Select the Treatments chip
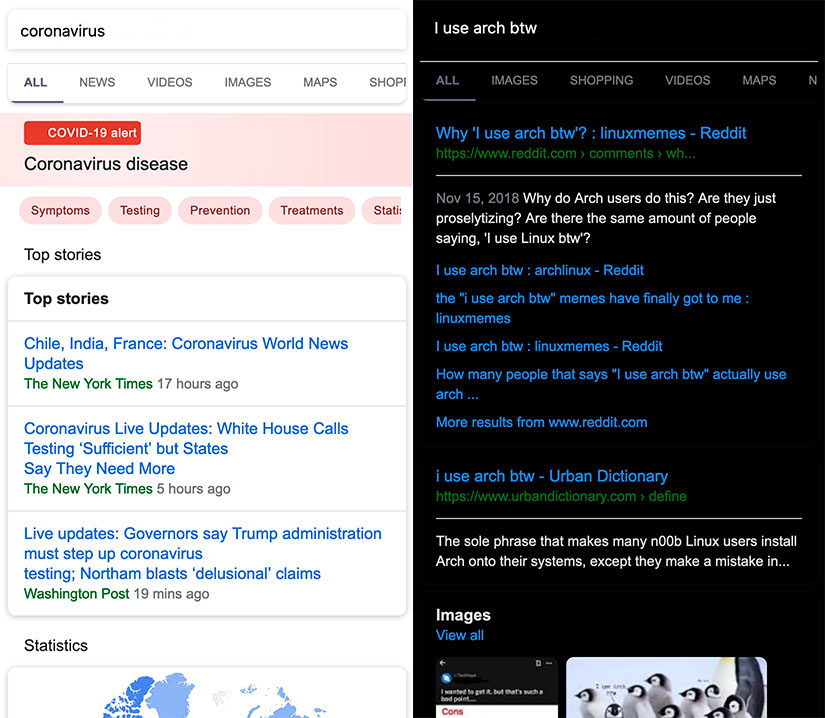The image size is (825, 718). click(x=311, y=210)
